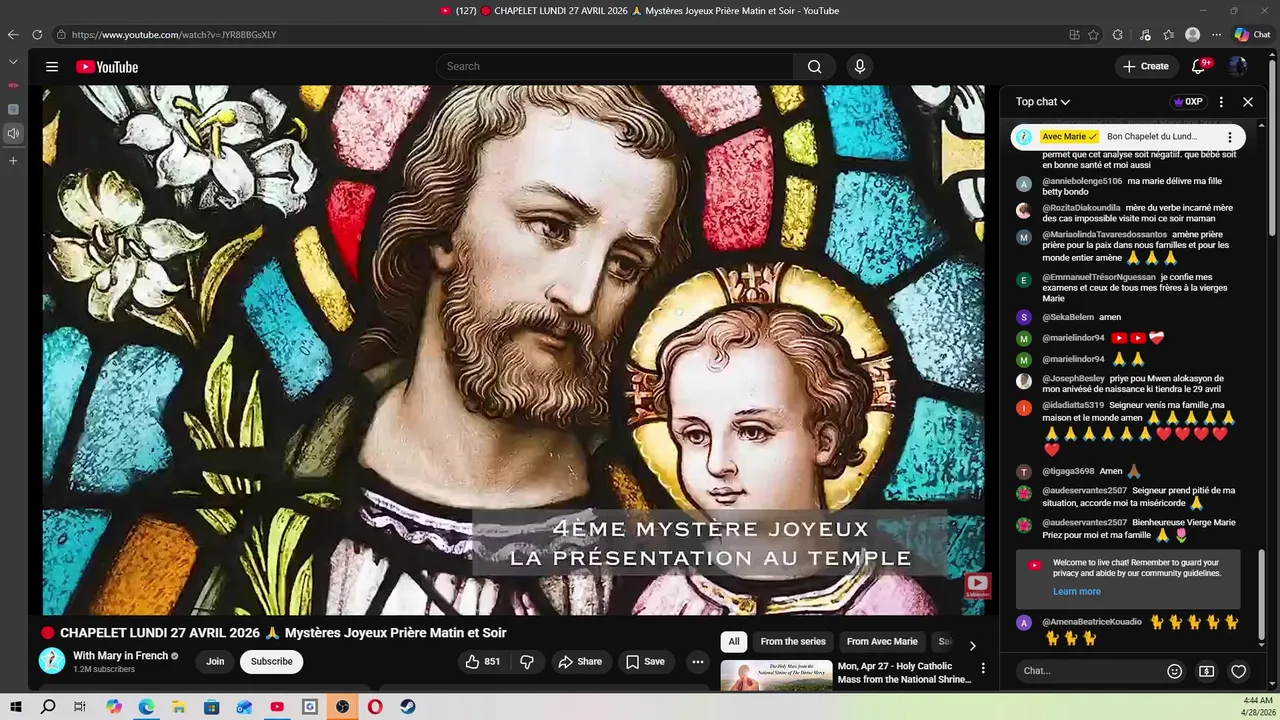Reload the page
Viewport: 1280px width, 720px height.
coord(37,35)
